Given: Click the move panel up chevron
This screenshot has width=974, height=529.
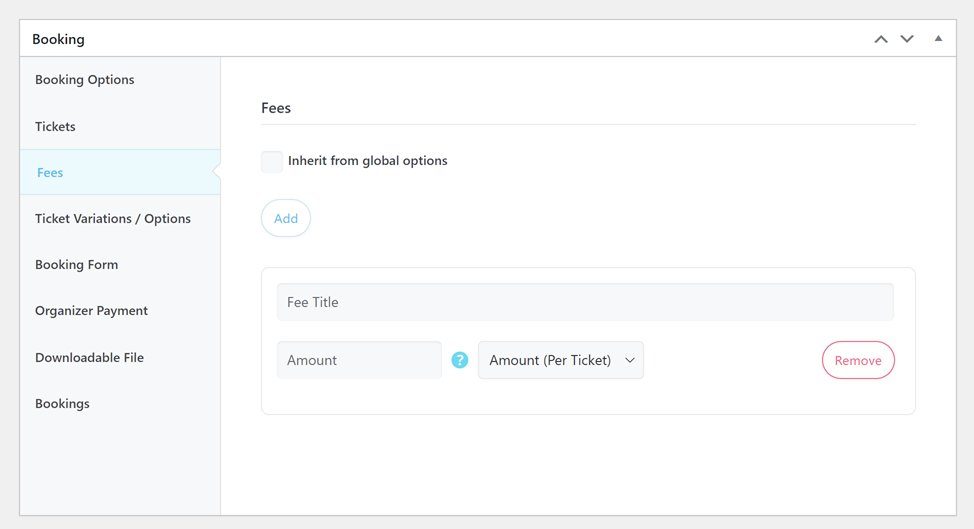Looking at the screenshot, I should point(880,39).
